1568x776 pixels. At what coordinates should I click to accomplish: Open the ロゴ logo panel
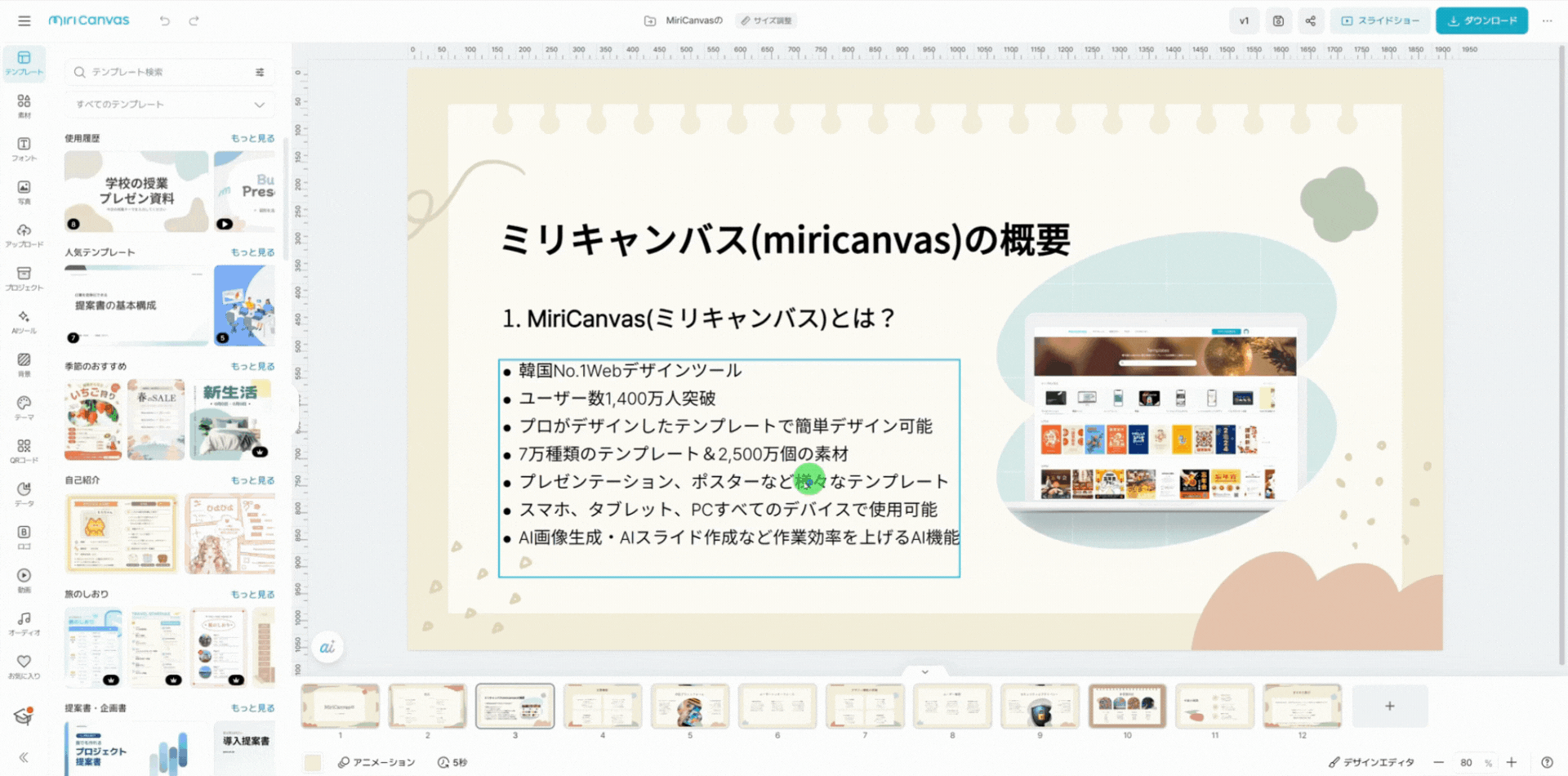point(24,537)
